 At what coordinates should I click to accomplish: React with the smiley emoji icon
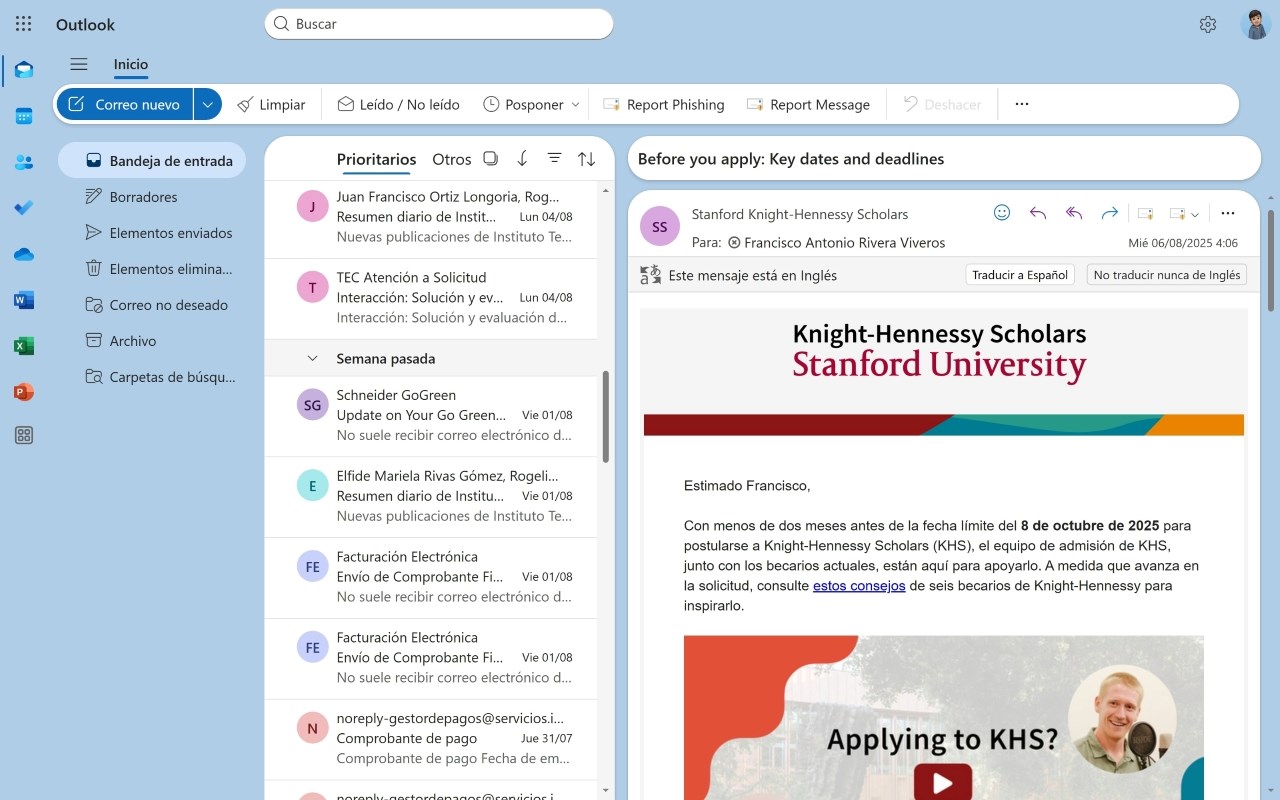[1002, 213]
